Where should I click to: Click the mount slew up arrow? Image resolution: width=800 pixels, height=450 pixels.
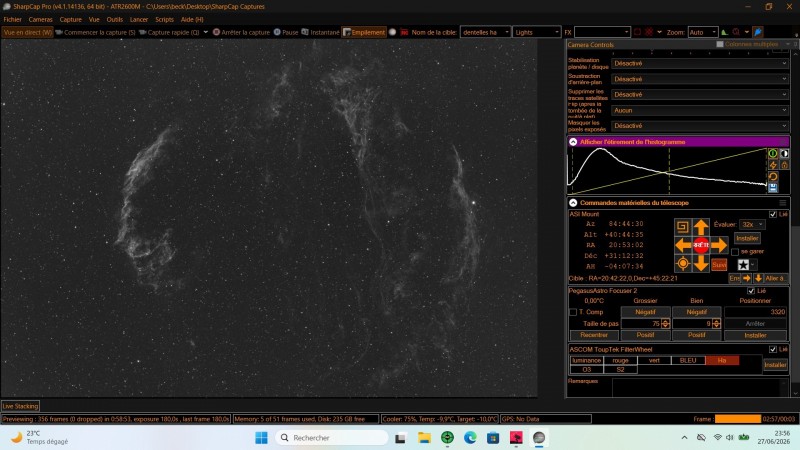point(701,227)
